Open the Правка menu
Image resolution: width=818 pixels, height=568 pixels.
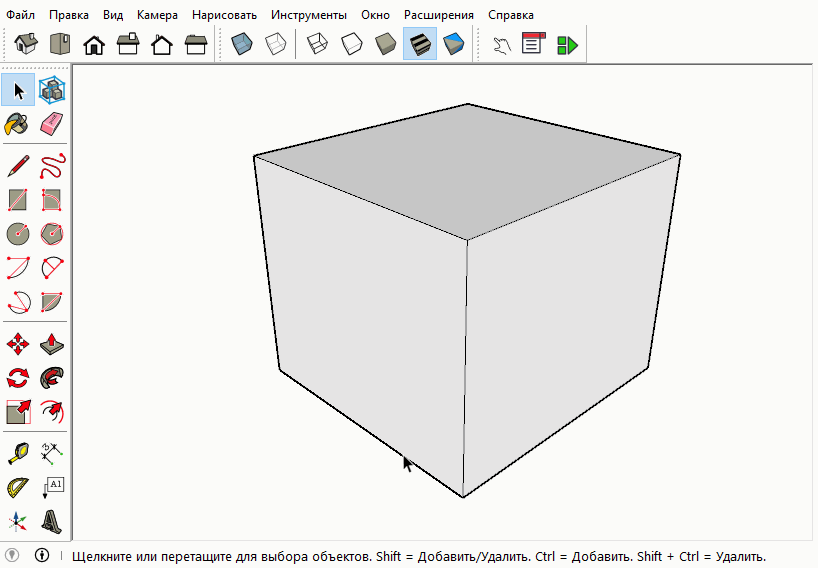(x=69, y=15)
